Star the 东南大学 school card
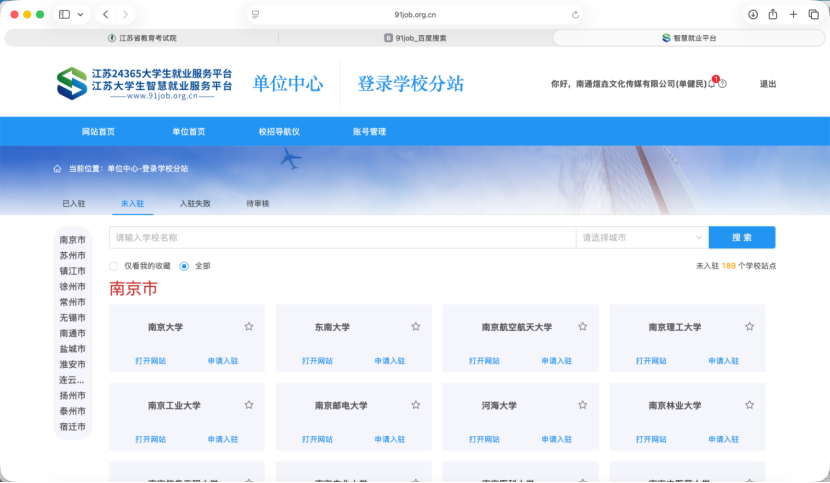This screenshot has width=830, height=483. [x=416, y=326]
